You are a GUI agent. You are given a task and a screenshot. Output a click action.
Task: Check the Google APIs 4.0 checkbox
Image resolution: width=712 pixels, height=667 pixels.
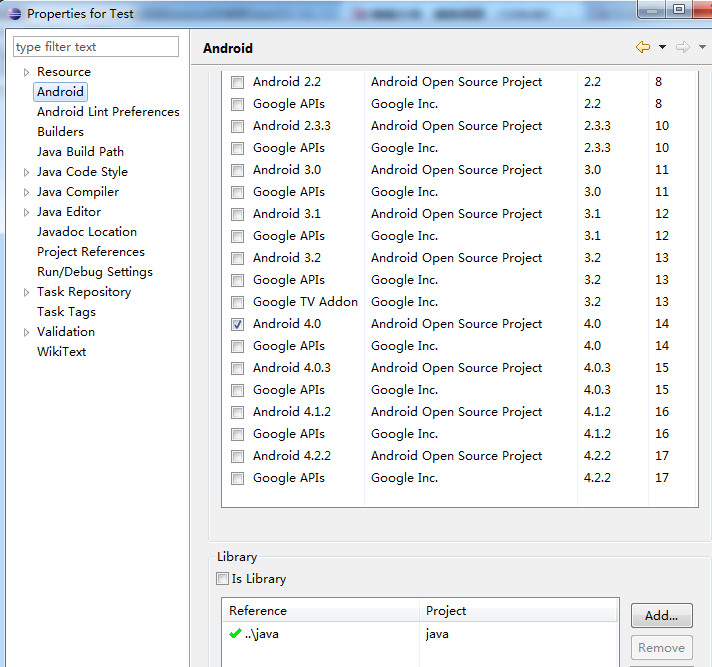click(x=237, y=346)
